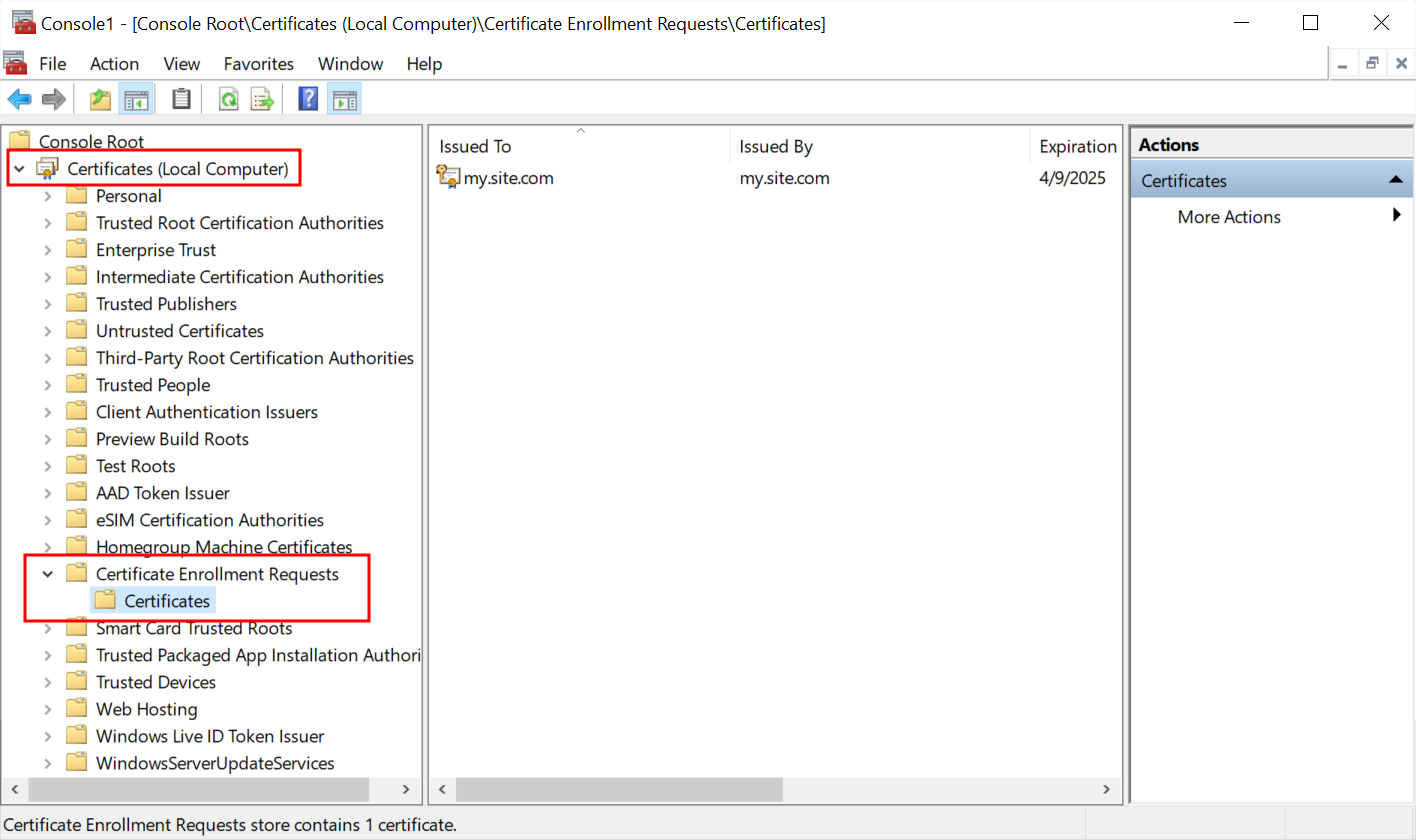Expand Intermediate Certification Authorities

[x=48, y=277]
